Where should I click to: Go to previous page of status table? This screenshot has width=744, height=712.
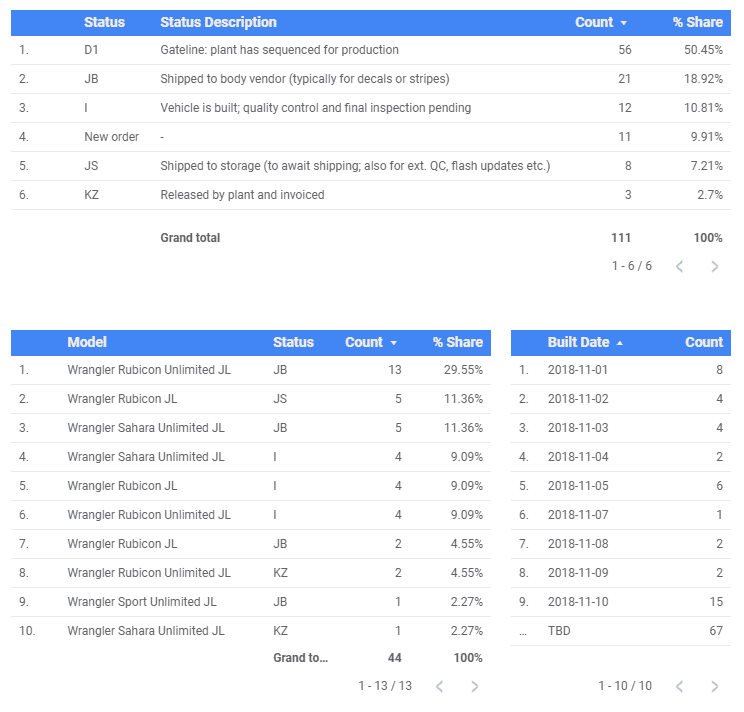679,267
